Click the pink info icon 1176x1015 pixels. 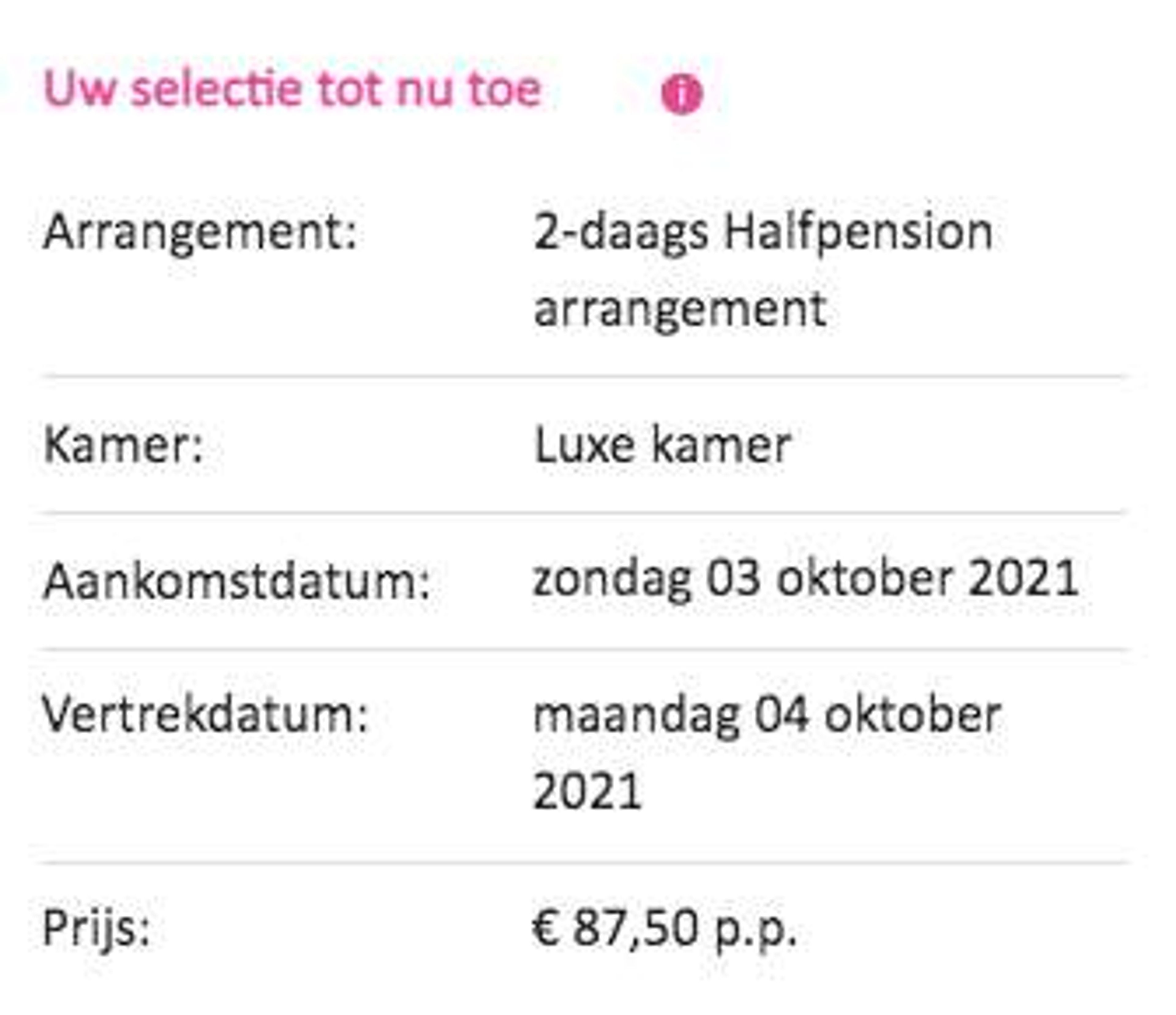click(x=682, y=93)
